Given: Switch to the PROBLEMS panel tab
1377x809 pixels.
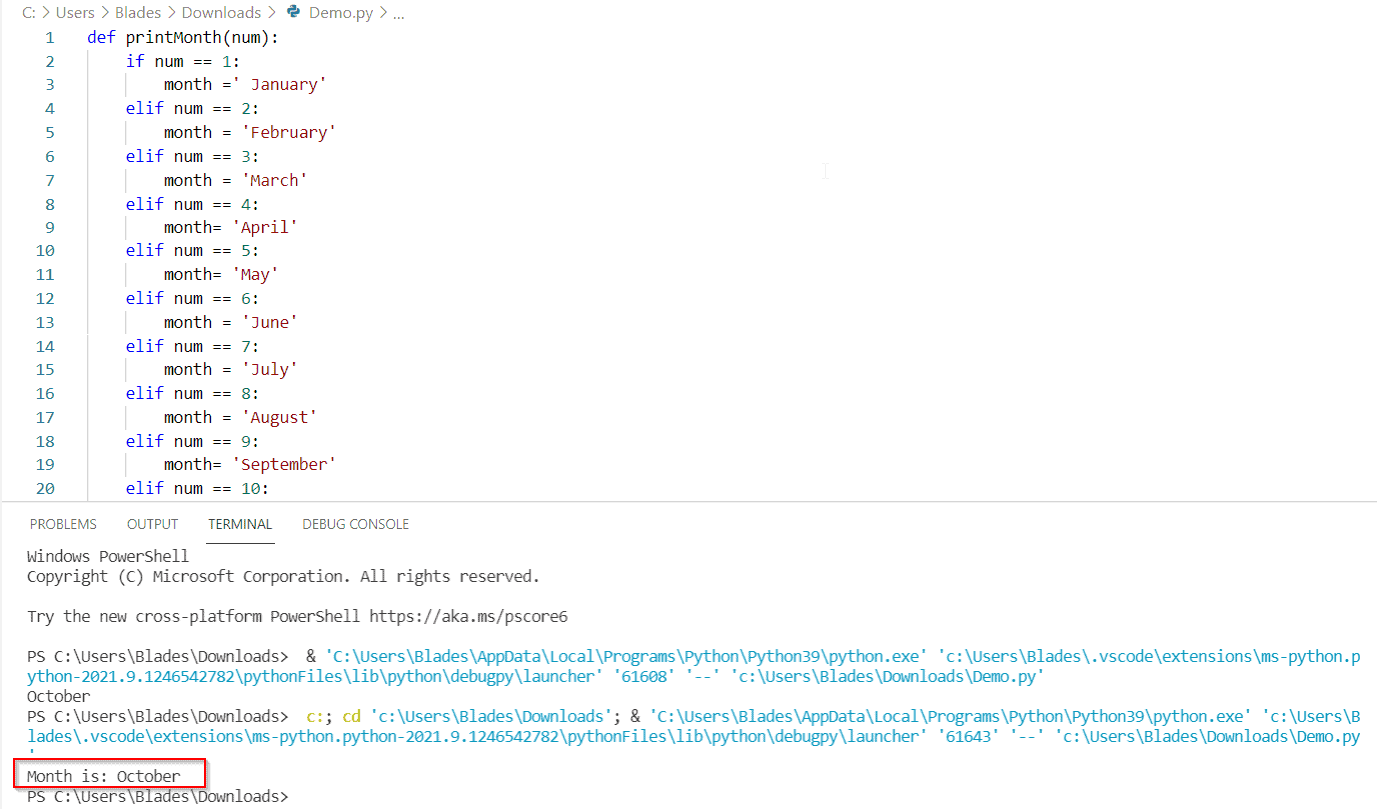Looking at the screenshot, I should tap(63, 524).
